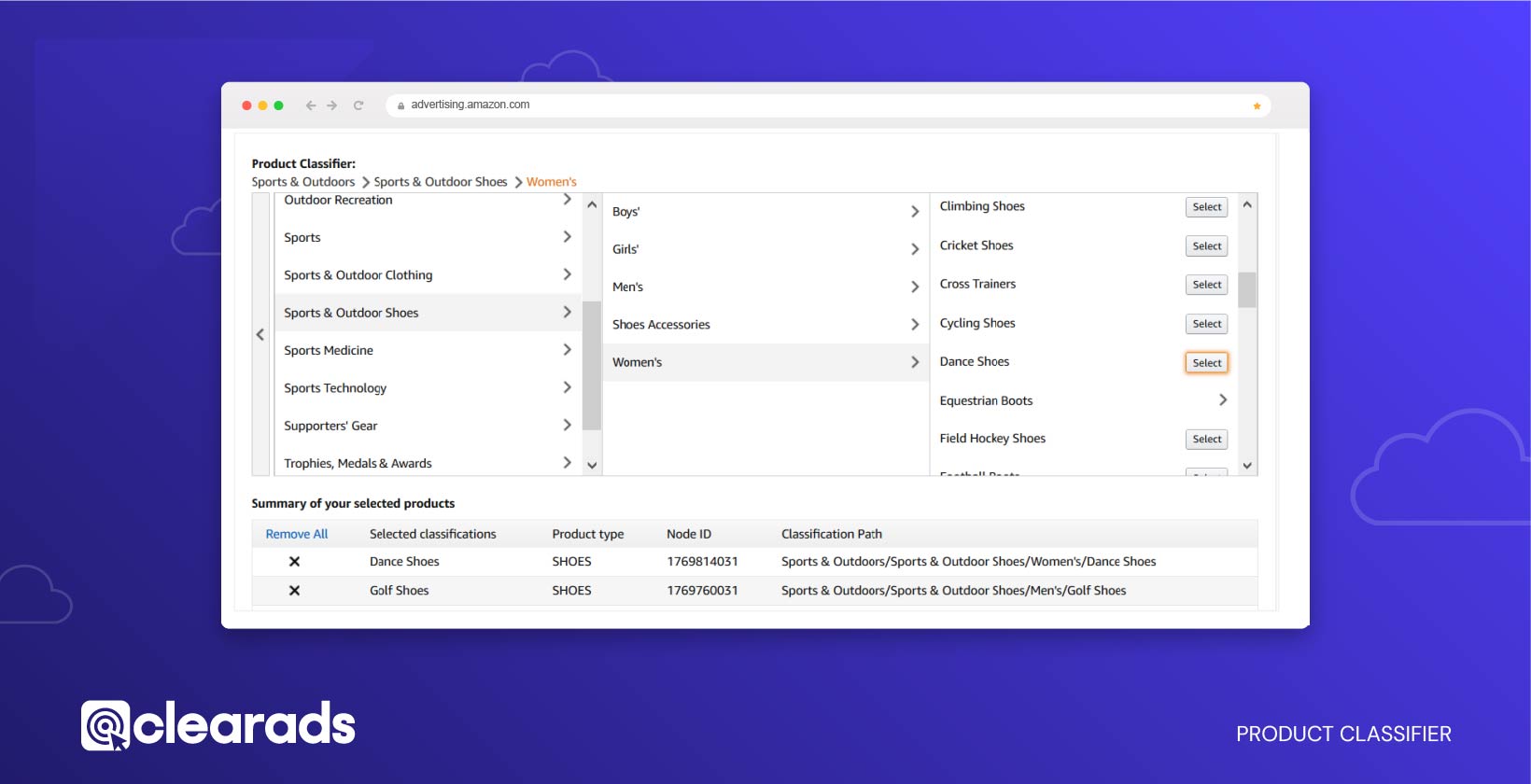Viewport: 1531px width, 784px height.
Task: Click scroll up arrow in third column
Action: (1247, 203)
